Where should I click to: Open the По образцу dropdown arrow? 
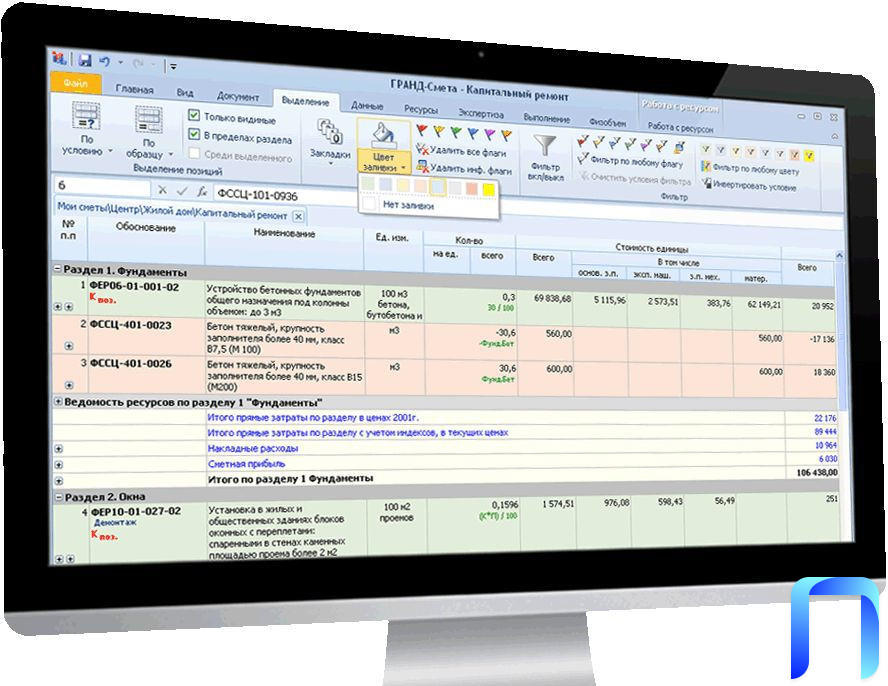click(x=170, y=155)
